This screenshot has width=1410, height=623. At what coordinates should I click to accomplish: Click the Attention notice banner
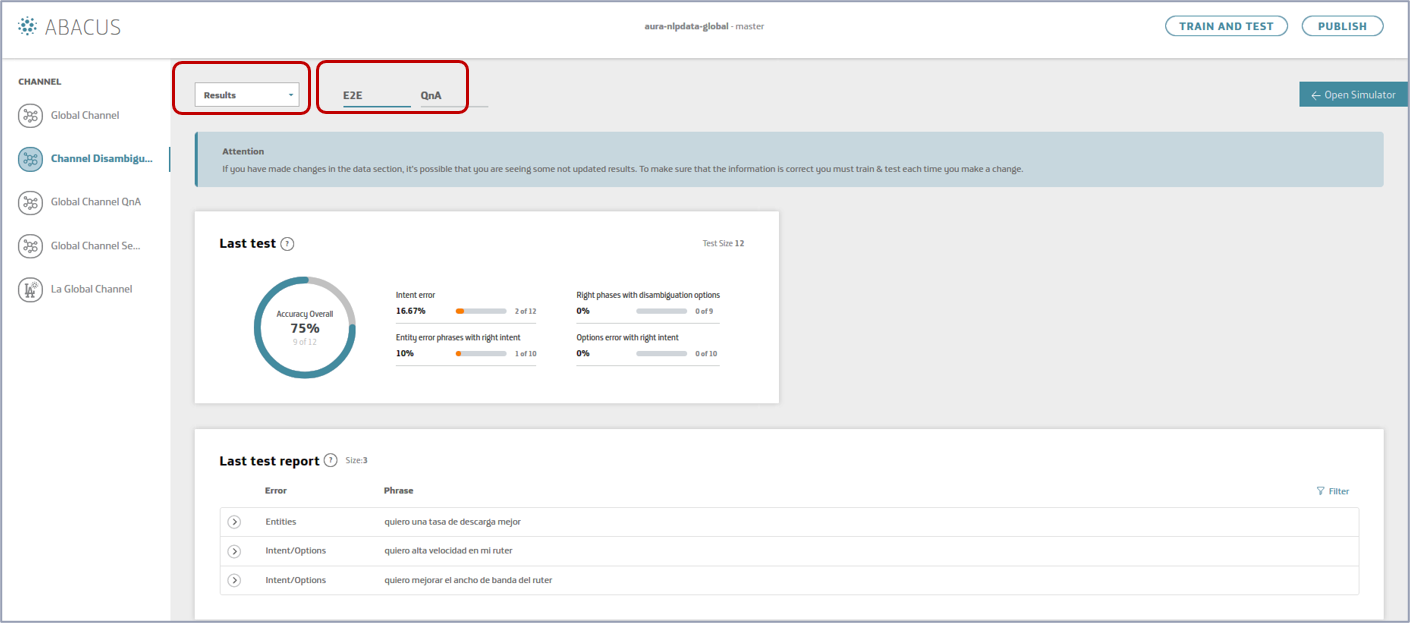pyautogui.click(x=789, y=159)
